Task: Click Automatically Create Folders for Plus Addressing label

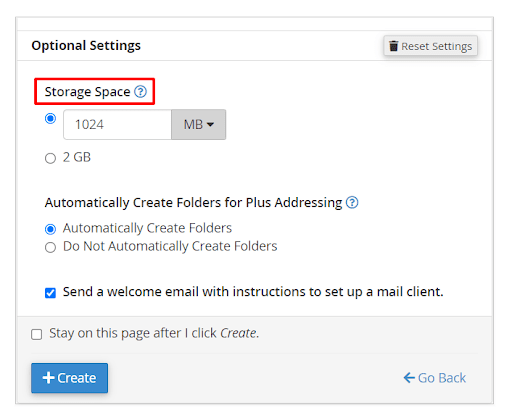Action: coord(193,203)
